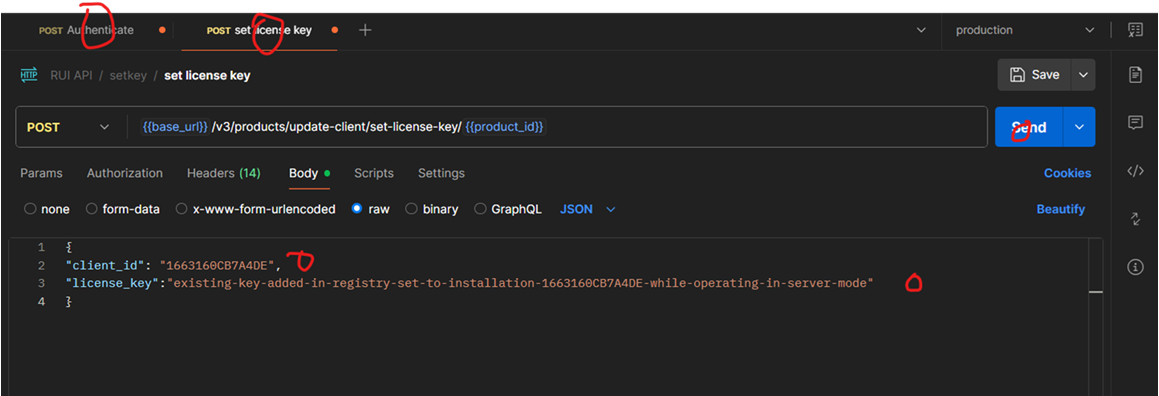Open the Params tab
Screen dimensions: 1159x396
[x=41, y=174]
